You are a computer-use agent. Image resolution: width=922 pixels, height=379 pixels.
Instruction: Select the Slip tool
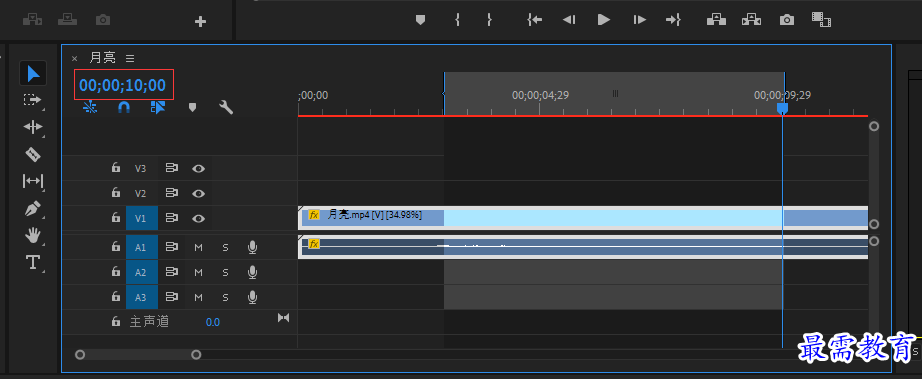33,181
